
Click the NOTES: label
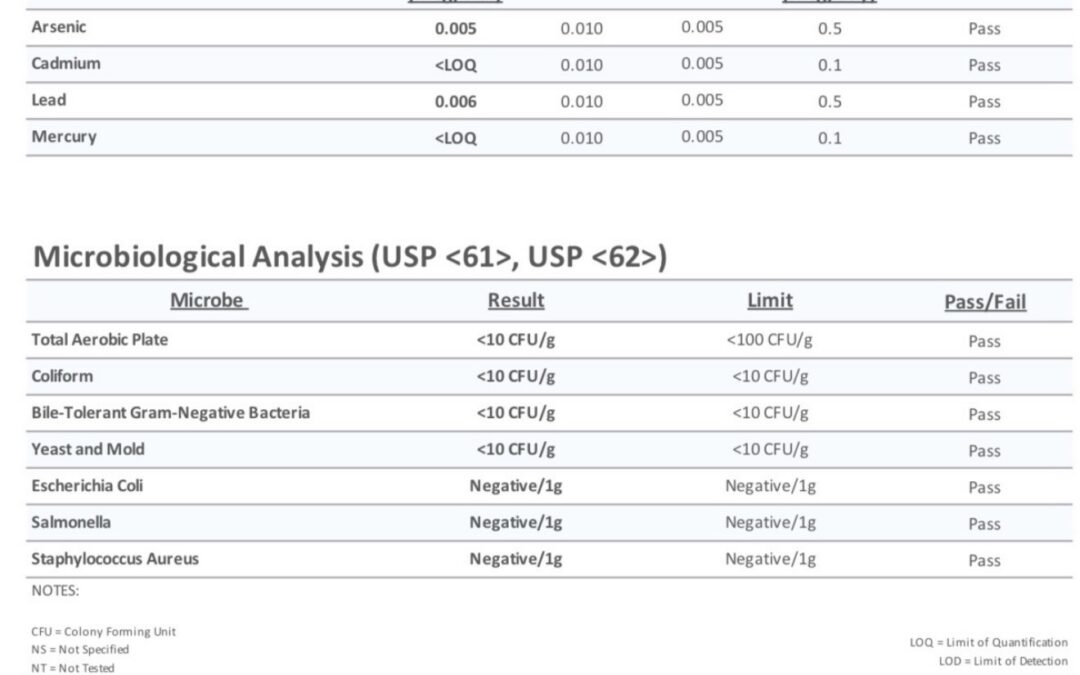click(55, 591)
